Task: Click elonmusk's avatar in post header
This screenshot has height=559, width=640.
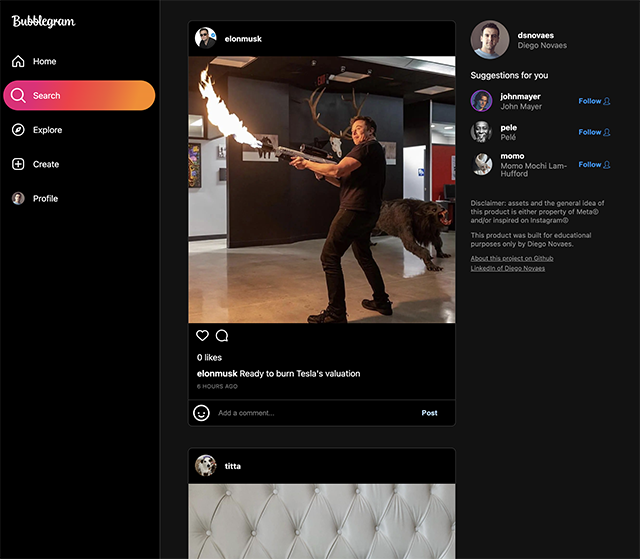Action: tap(205, 38)
